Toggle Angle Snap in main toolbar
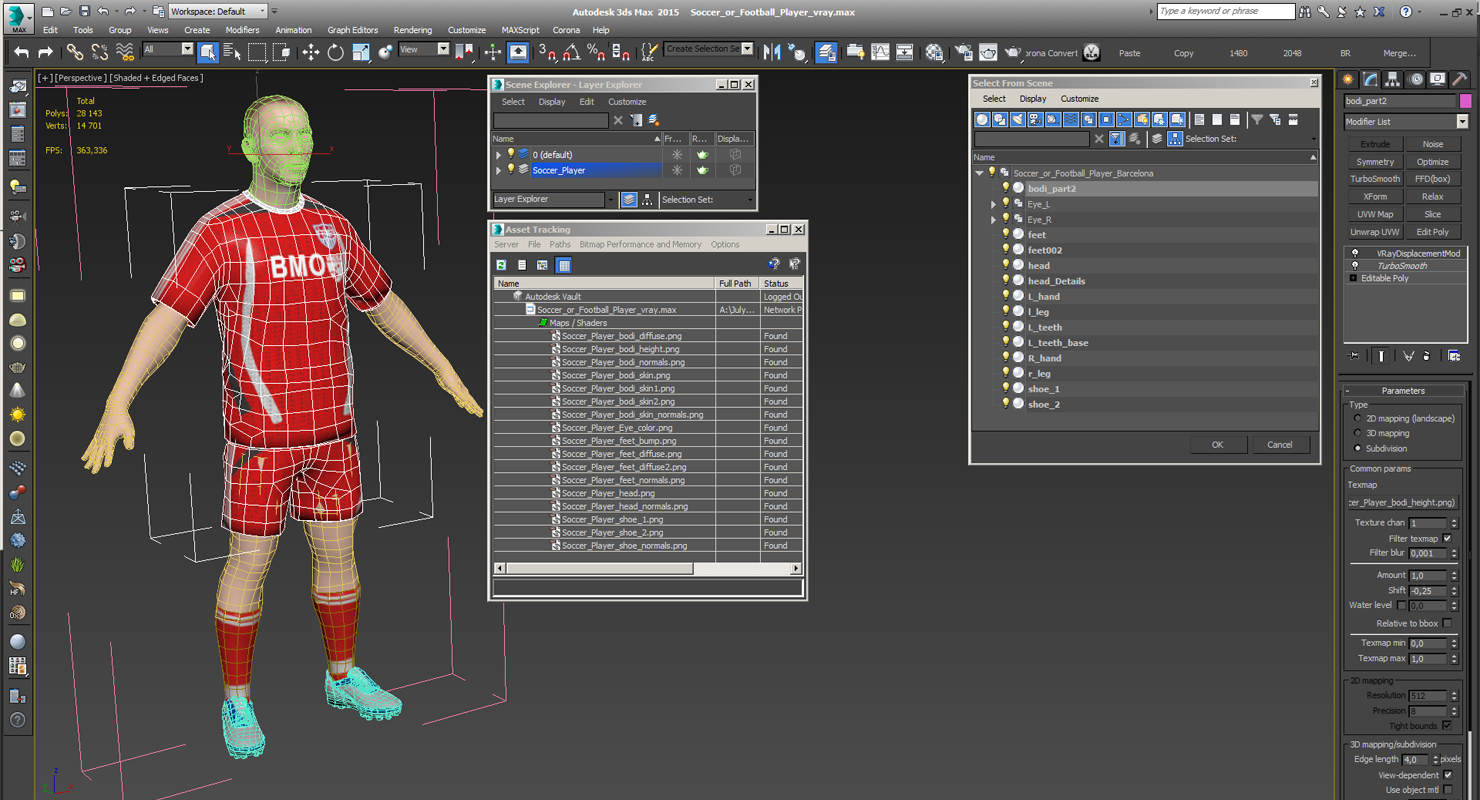 pos(571,52)
